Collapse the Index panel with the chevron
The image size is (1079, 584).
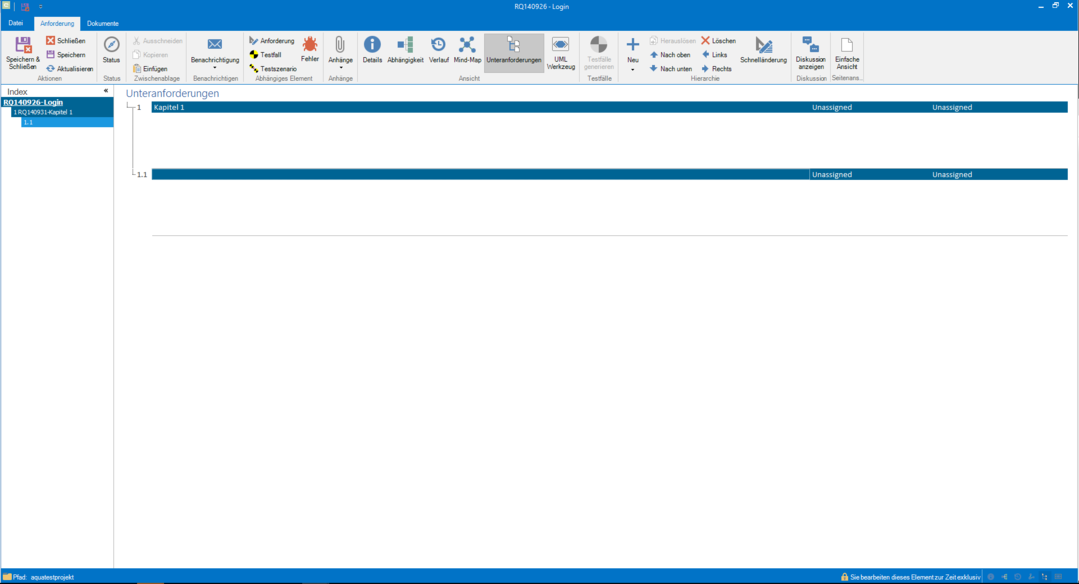pyautogui.click(x=106, y=91)
